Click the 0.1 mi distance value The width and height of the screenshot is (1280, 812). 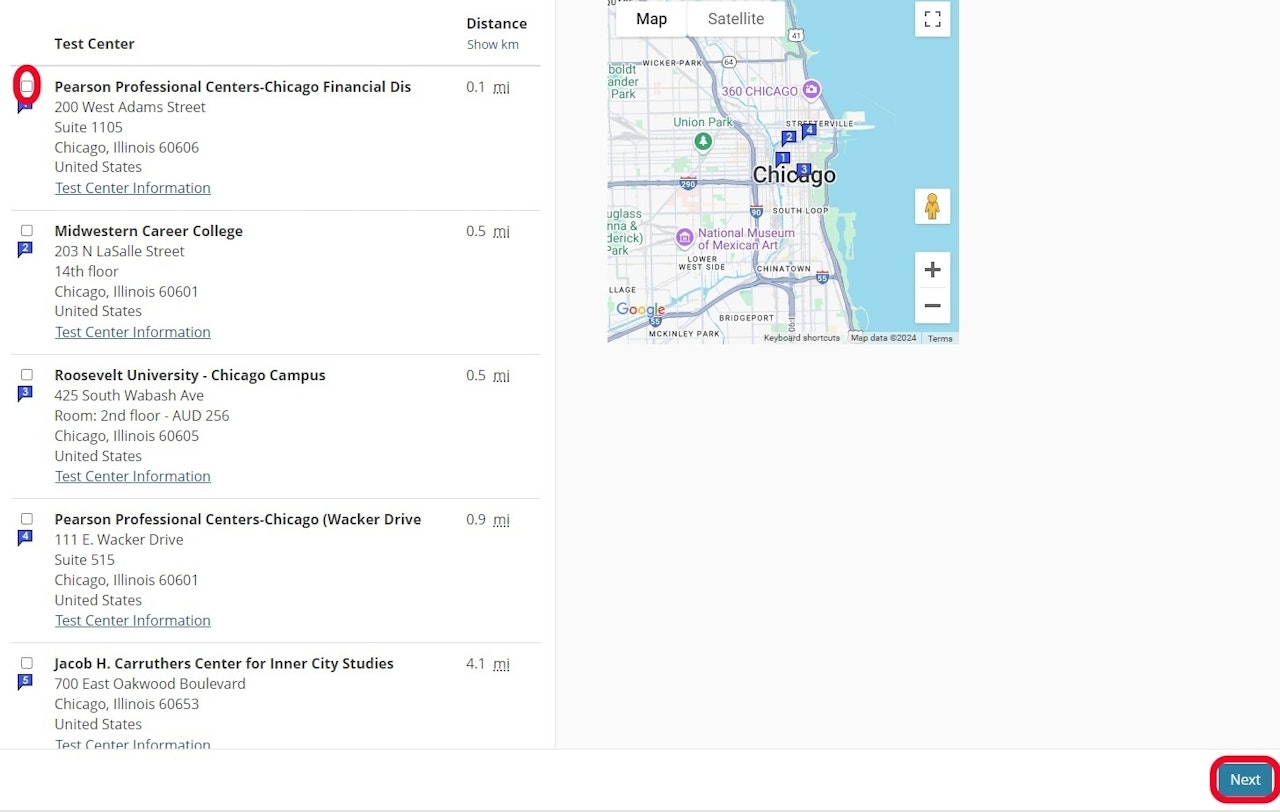click(x=488, y=87)
